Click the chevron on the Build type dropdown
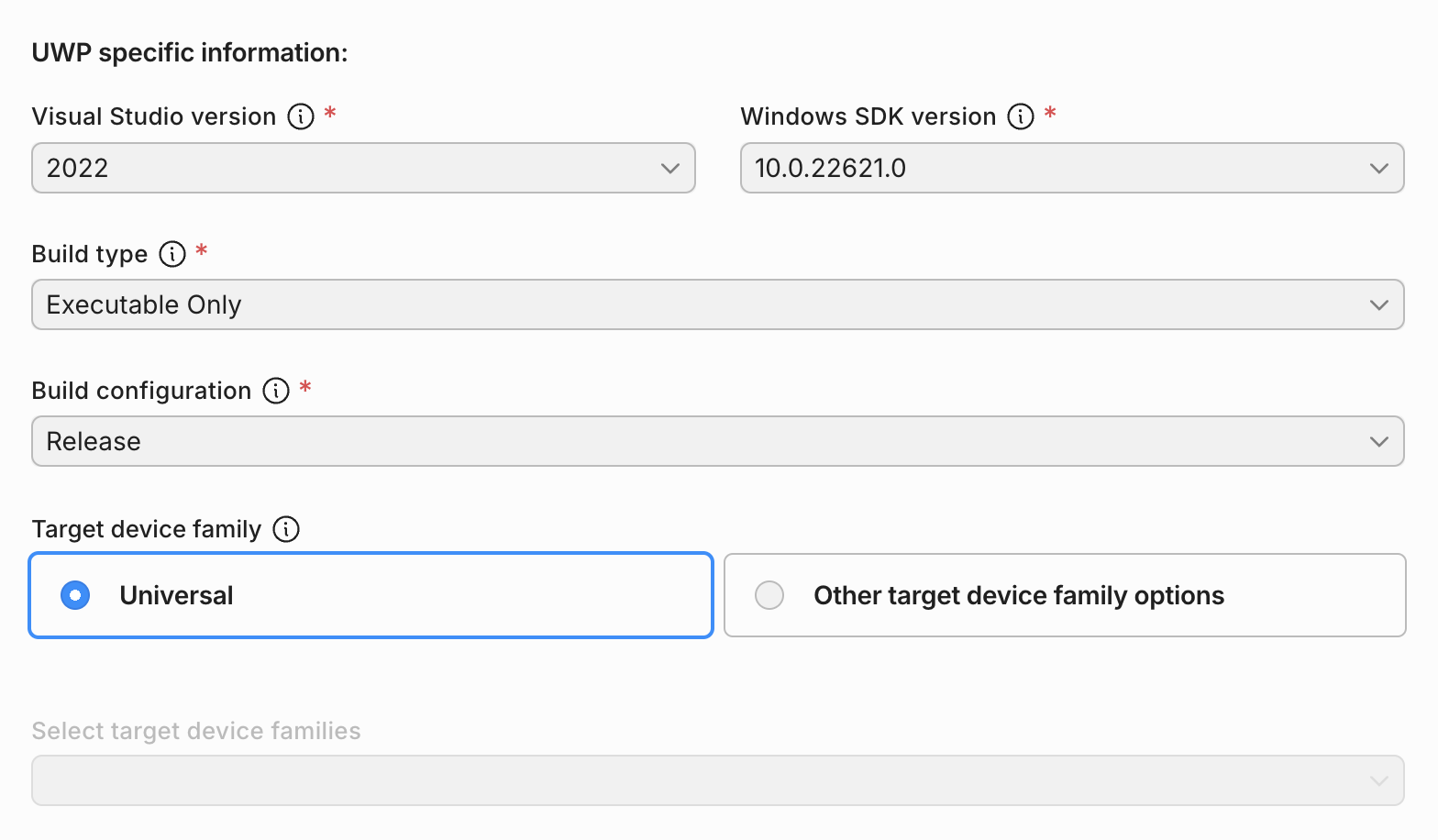 click(1379, 304)
